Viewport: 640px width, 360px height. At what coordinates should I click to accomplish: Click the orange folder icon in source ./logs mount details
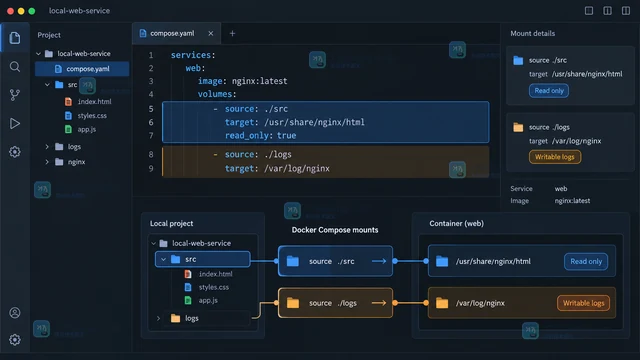(x=518, y=127)
